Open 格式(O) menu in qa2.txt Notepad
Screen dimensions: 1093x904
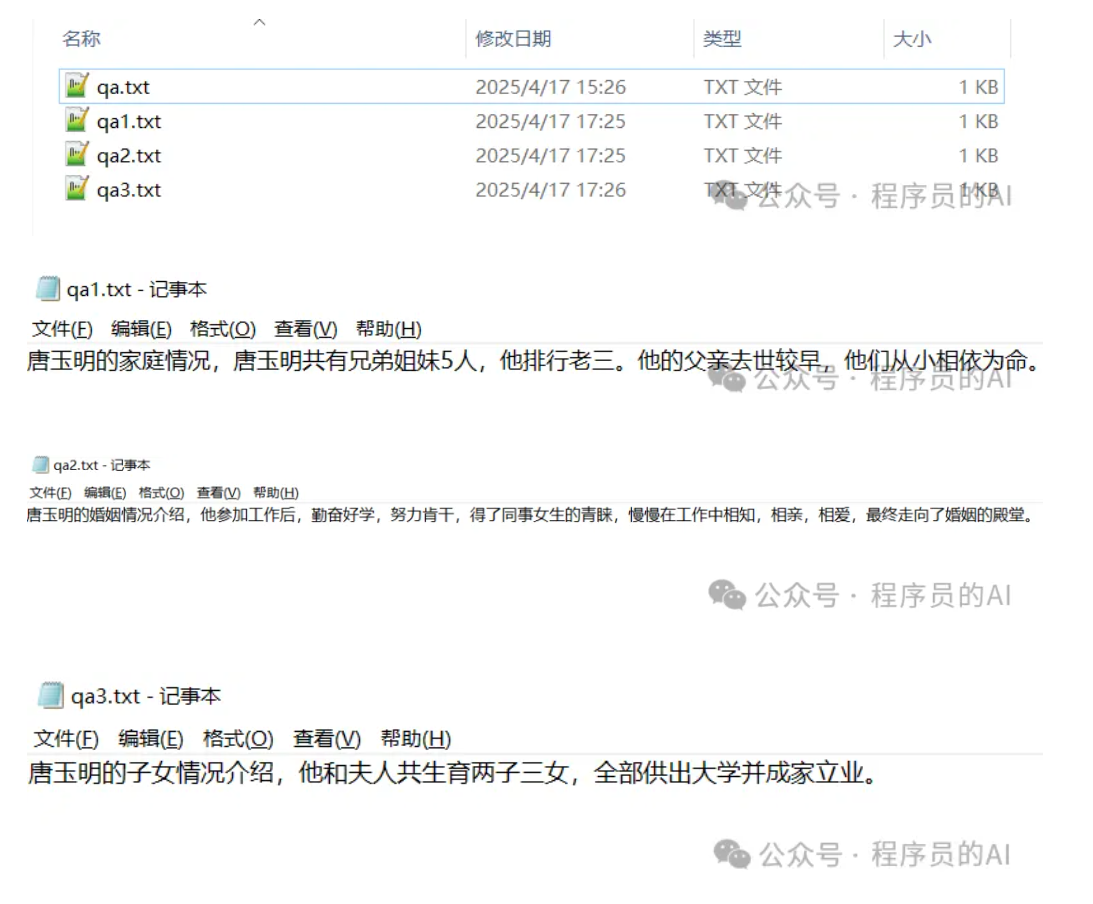pyautogui.click(x=162, y=493)
